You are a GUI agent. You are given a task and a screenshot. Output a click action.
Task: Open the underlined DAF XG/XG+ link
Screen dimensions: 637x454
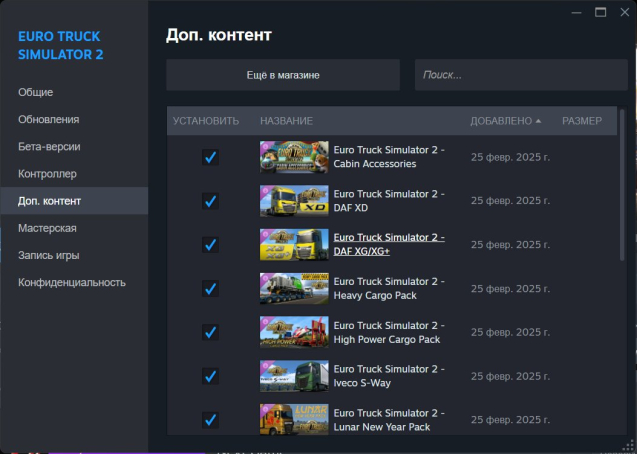click(389, 244)
